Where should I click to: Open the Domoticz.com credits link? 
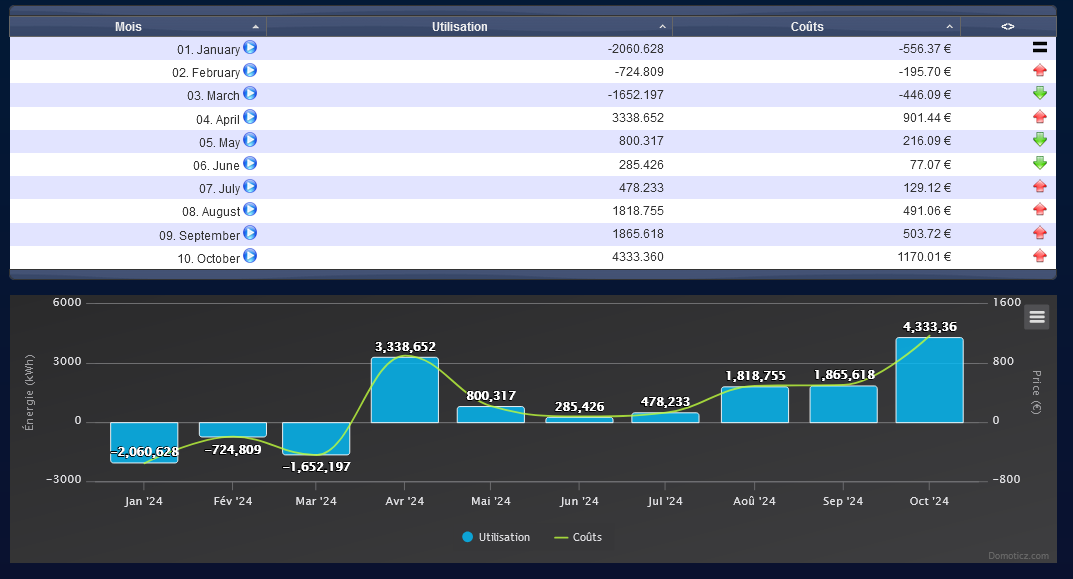coord(1018,556)
